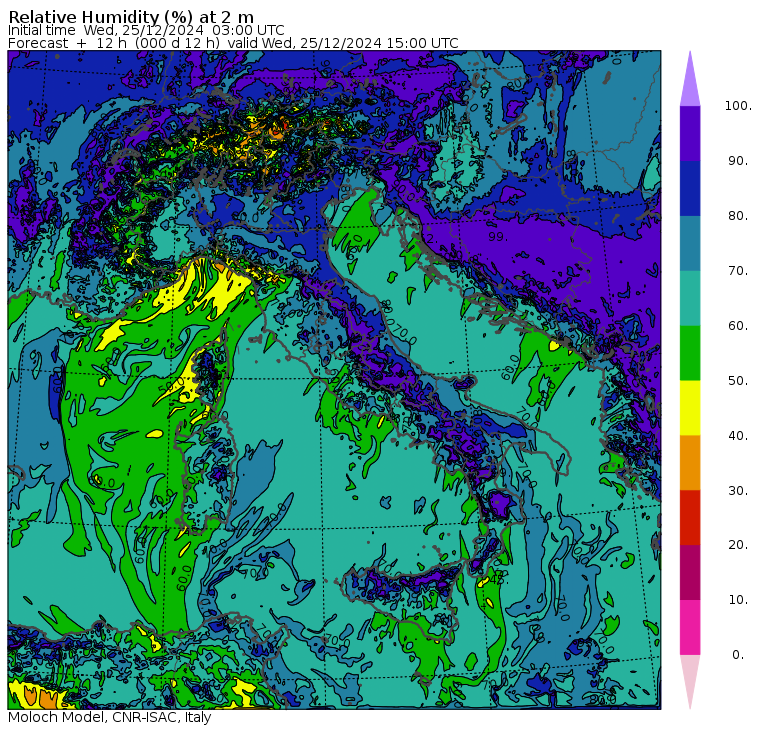
Task: Click the '60.' colorbar label
Action: (738, 326)
